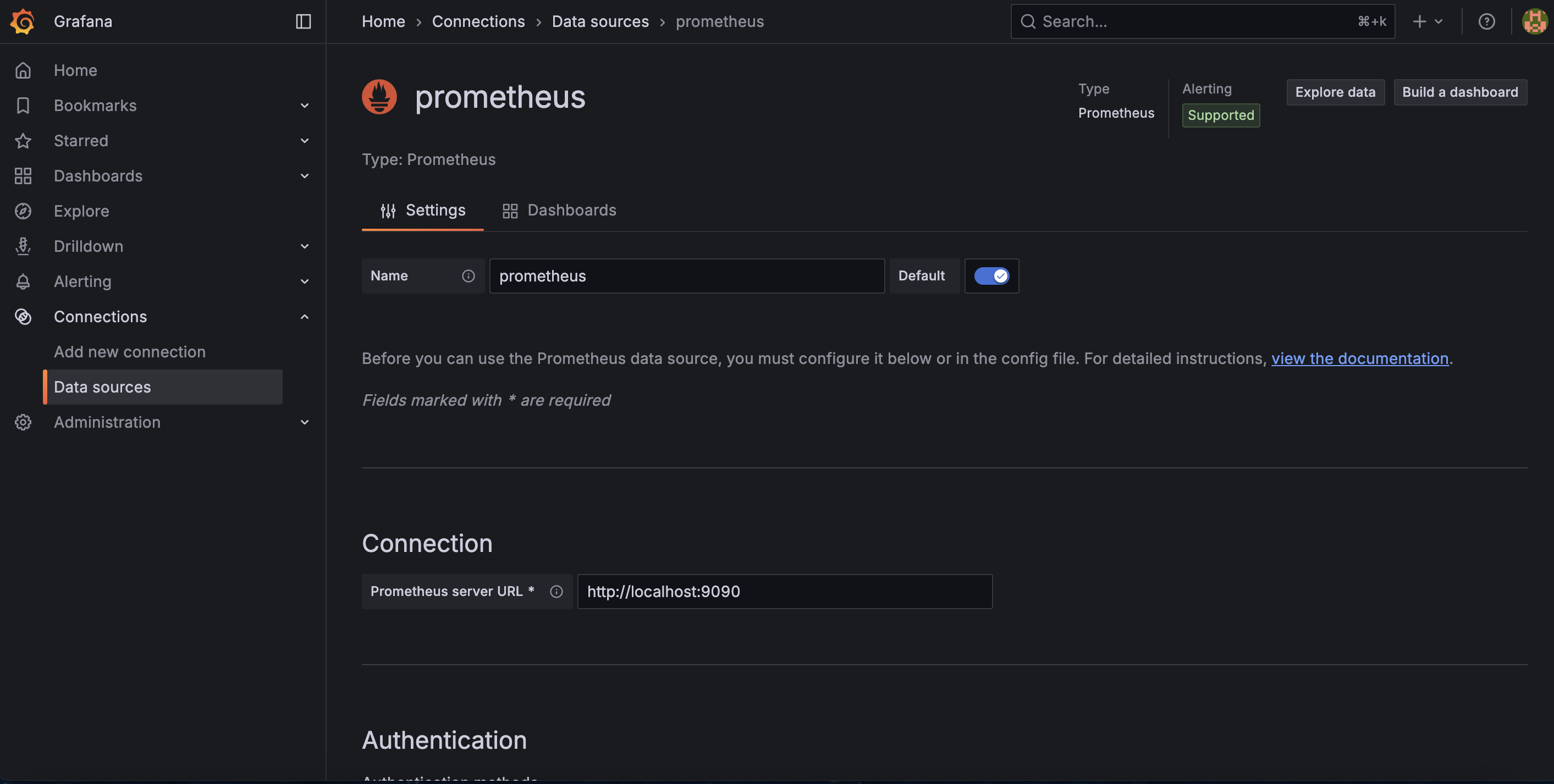Click the Build a dashboard button
This screenshot has height=784, width=1554.
tap(1460, 92)
